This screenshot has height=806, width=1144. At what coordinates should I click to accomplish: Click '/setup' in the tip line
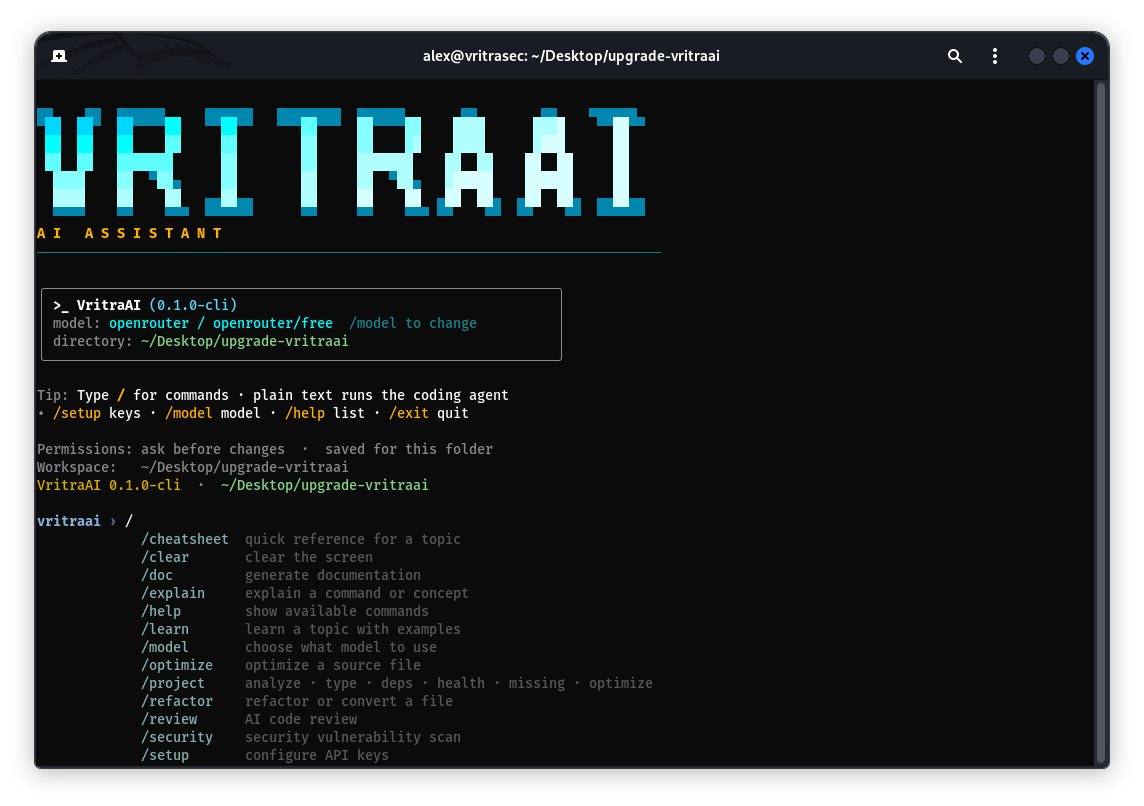click(77, 413)
